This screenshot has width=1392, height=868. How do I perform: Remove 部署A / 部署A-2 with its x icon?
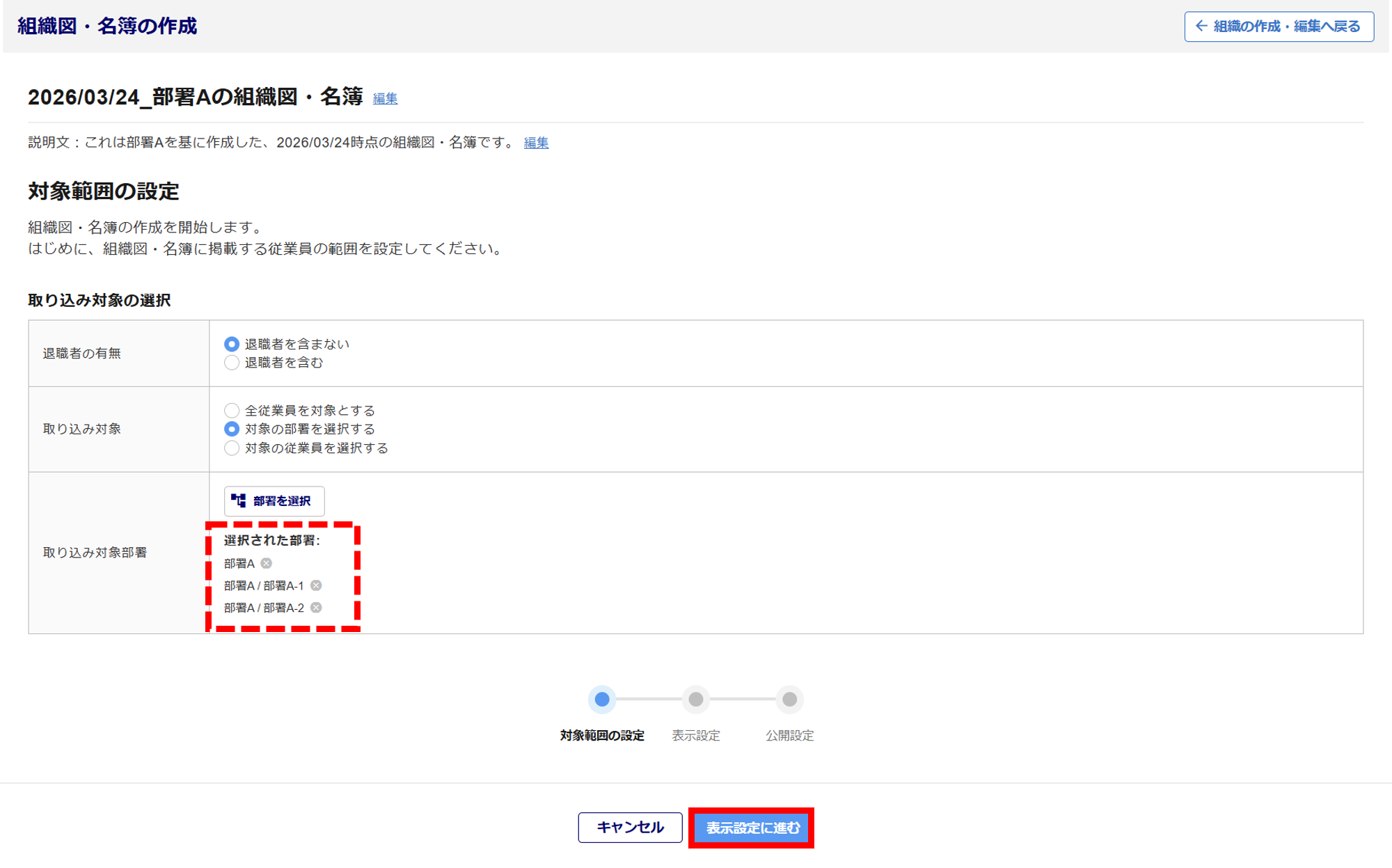point(316,608)
